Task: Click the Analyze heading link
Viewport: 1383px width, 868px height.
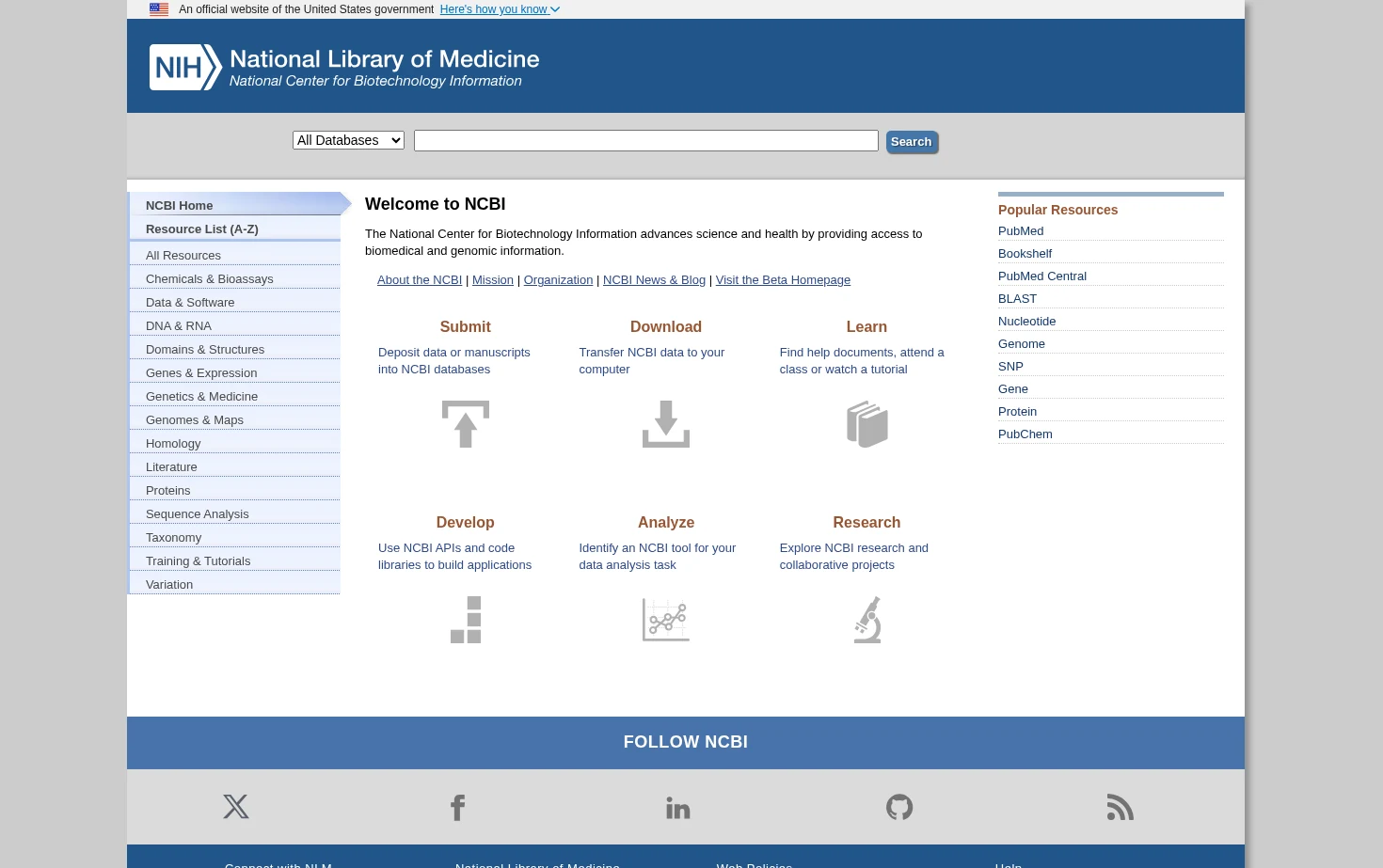Action: (x=666, y=523)
